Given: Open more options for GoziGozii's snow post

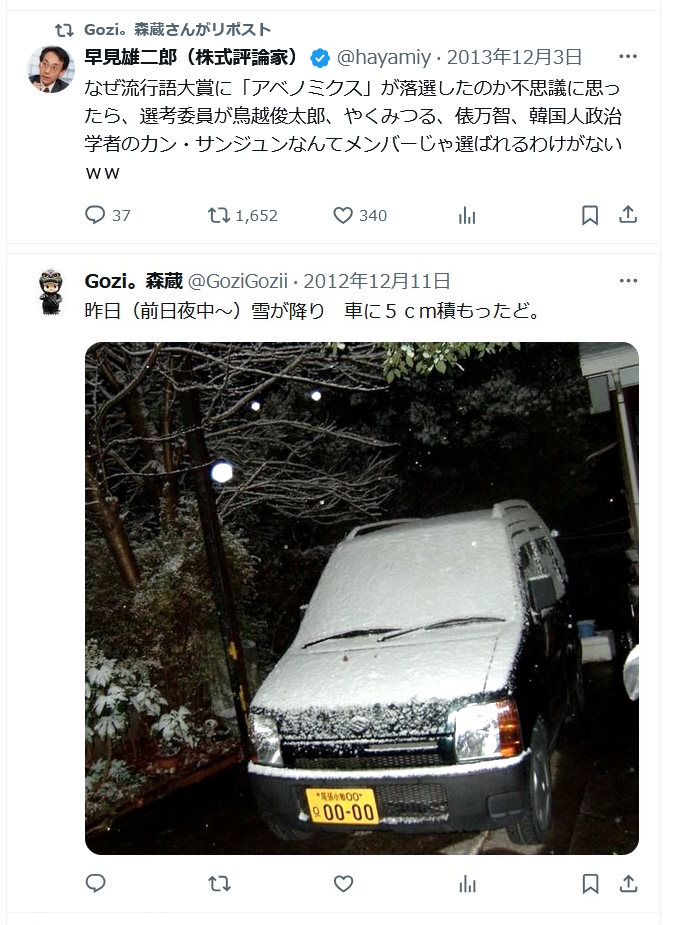Looking at the screenshot, I should click(x=628, y=280).
